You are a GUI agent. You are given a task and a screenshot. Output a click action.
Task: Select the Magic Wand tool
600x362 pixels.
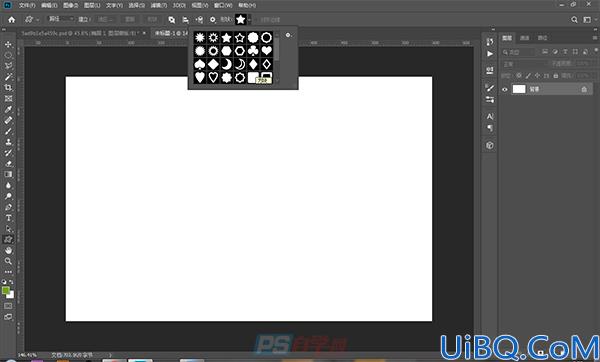(x=8, y=77)
